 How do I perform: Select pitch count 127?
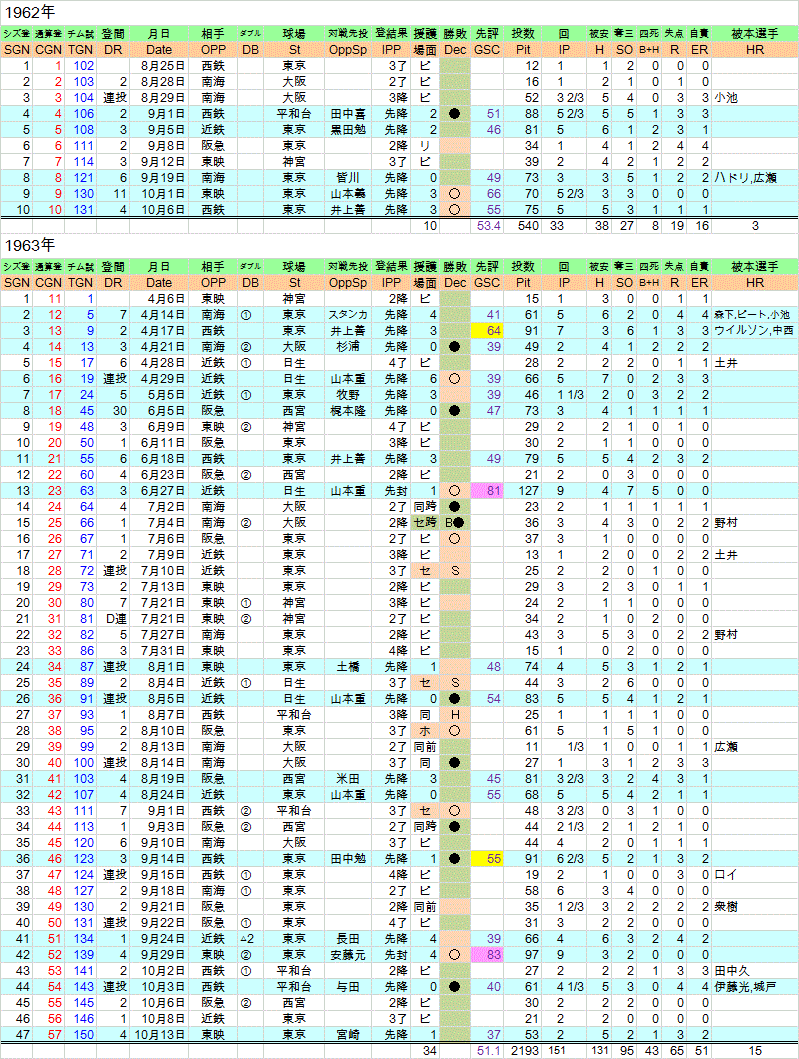(x=527, y=491)
